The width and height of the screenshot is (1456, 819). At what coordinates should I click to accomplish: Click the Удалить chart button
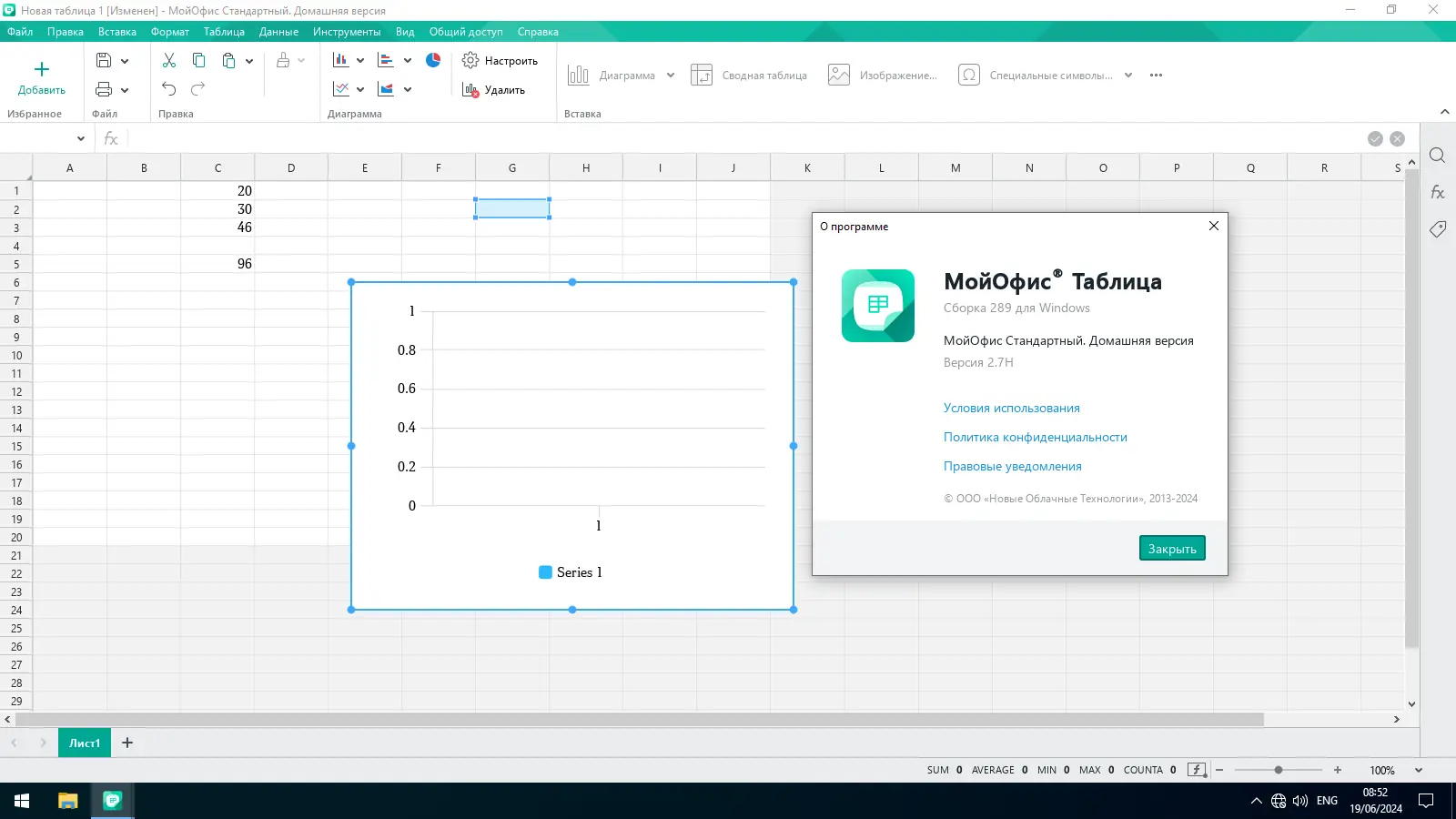point(493,90)
